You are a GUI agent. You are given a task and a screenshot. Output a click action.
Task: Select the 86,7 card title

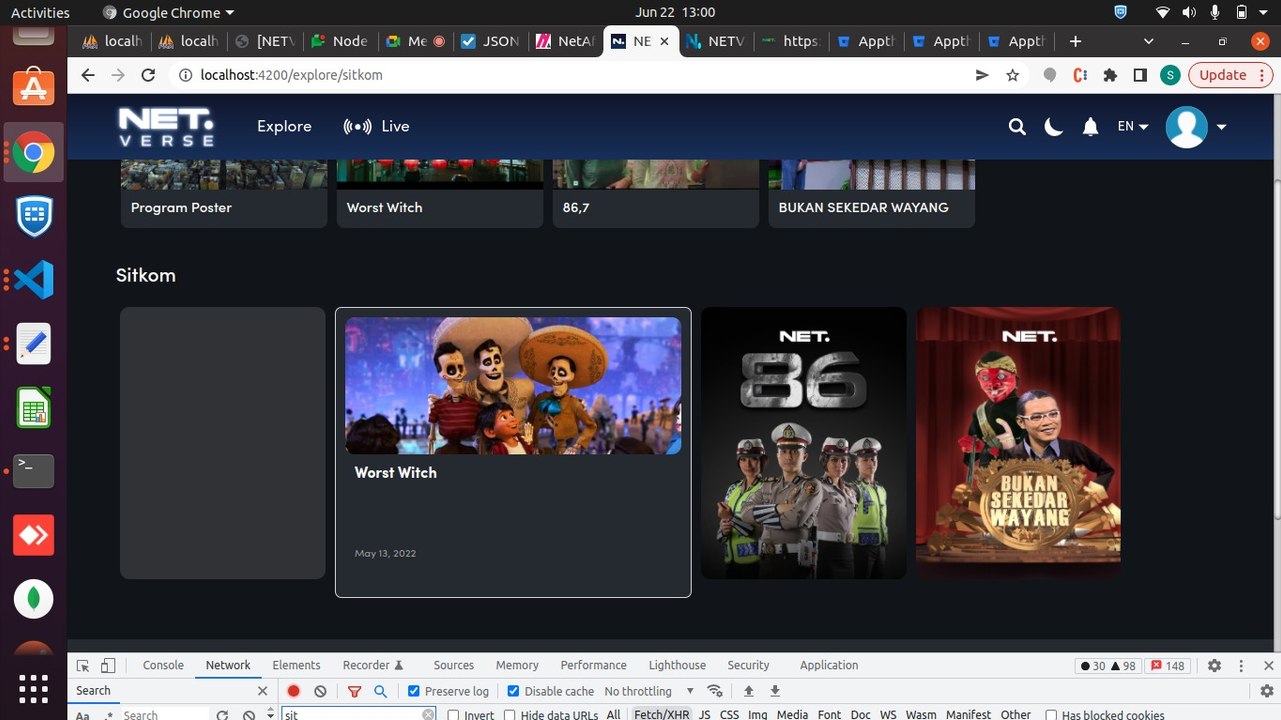click(576, 207)
